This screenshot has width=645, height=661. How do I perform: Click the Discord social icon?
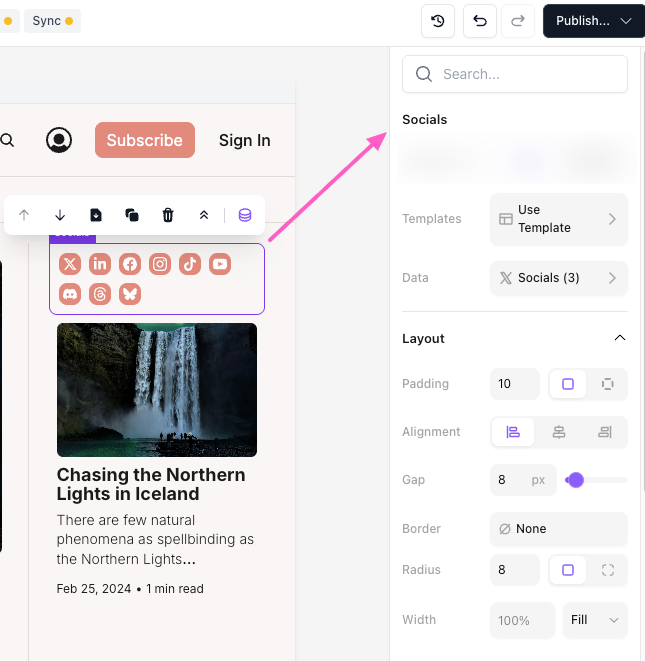click(70, 294)
